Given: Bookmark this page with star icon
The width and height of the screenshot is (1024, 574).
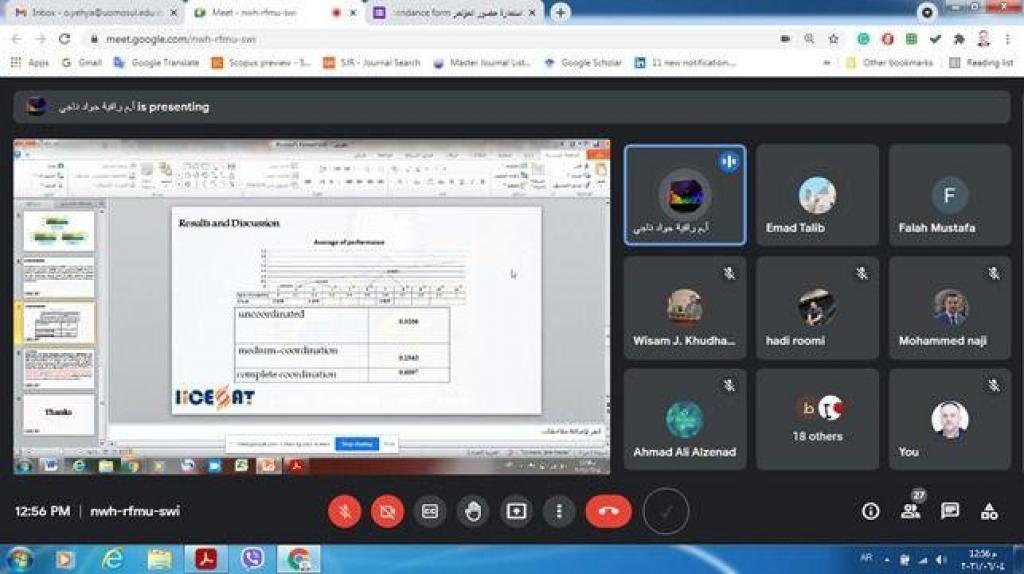Looking at the screenshot, I should point(833,39).
